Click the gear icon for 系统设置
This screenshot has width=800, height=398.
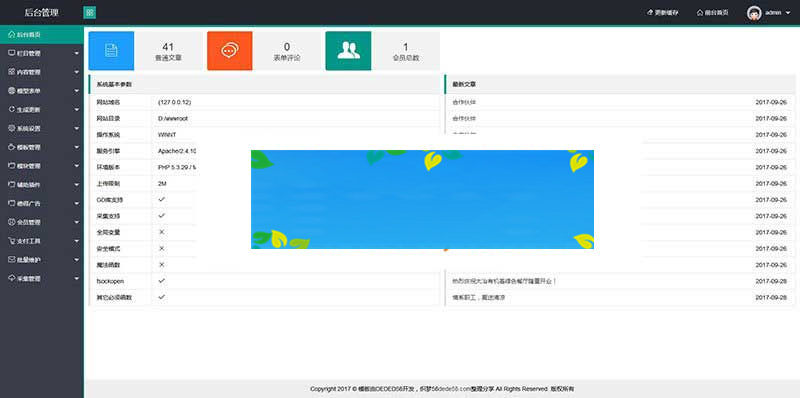(x=12, y=128)
